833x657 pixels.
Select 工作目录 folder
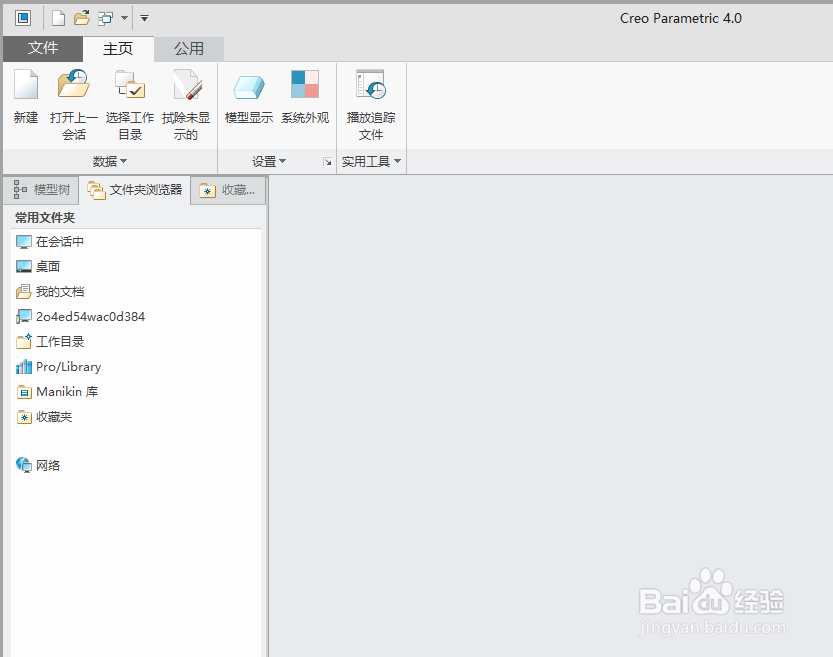tap(50, 342)
